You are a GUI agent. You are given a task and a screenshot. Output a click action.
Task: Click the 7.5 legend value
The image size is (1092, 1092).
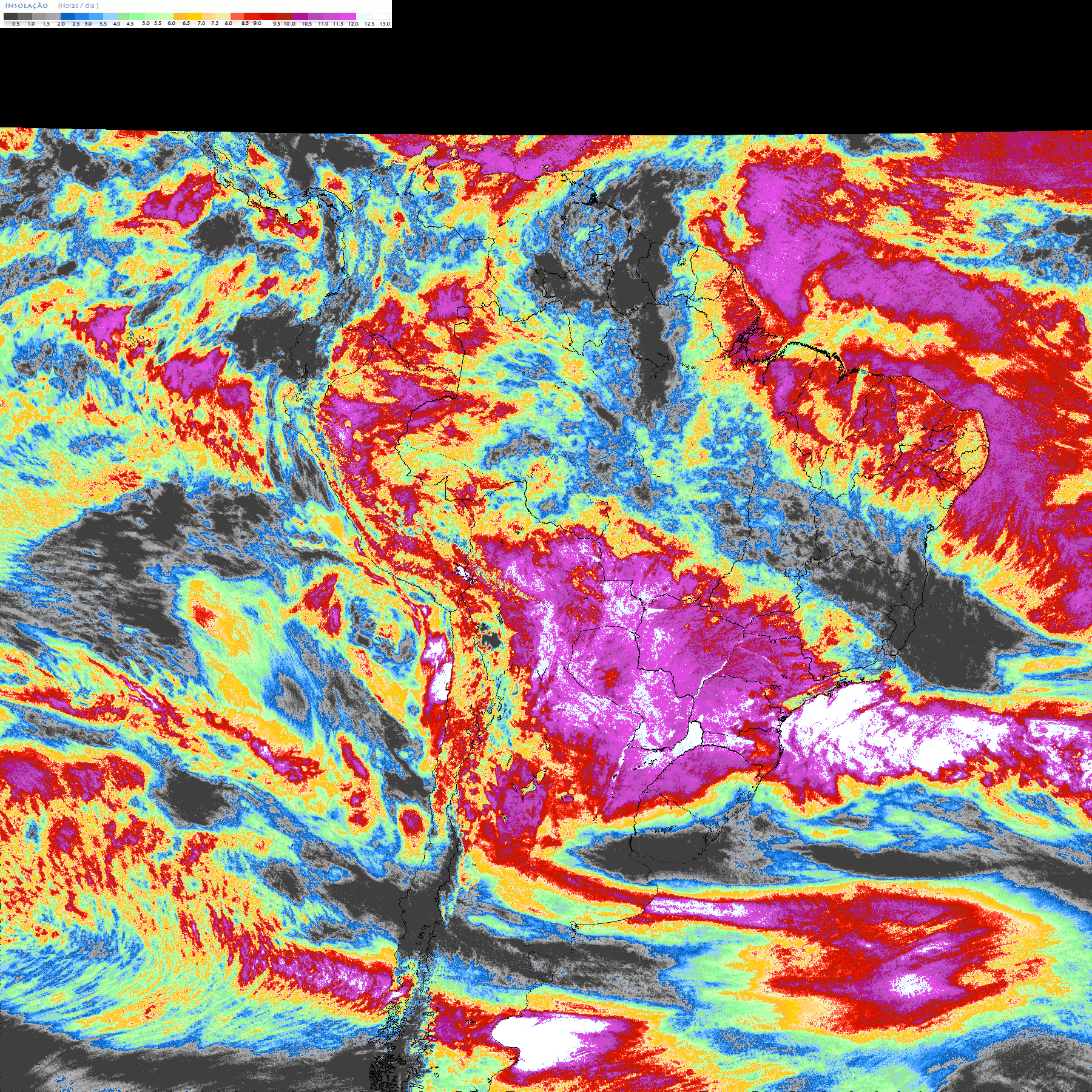point(215,23)
